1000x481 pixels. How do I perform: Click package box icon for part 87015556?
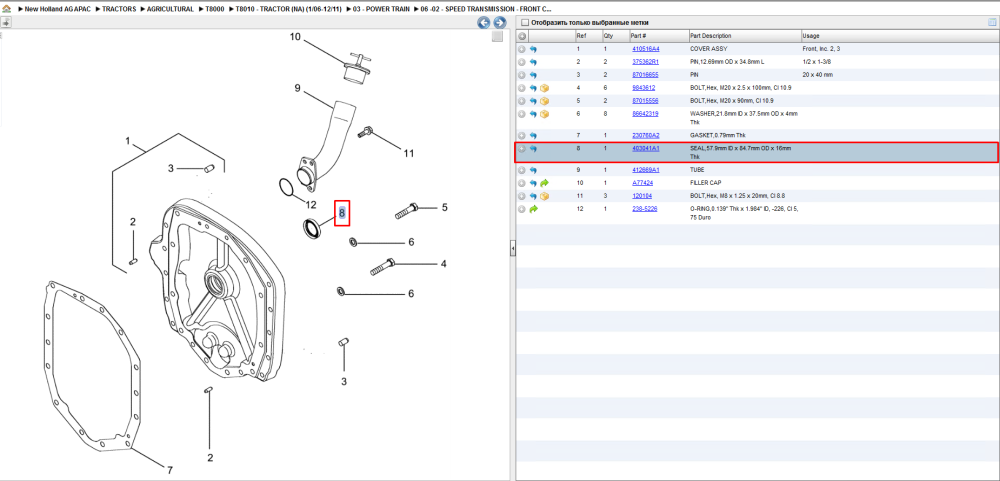click(x=545, y=101)
